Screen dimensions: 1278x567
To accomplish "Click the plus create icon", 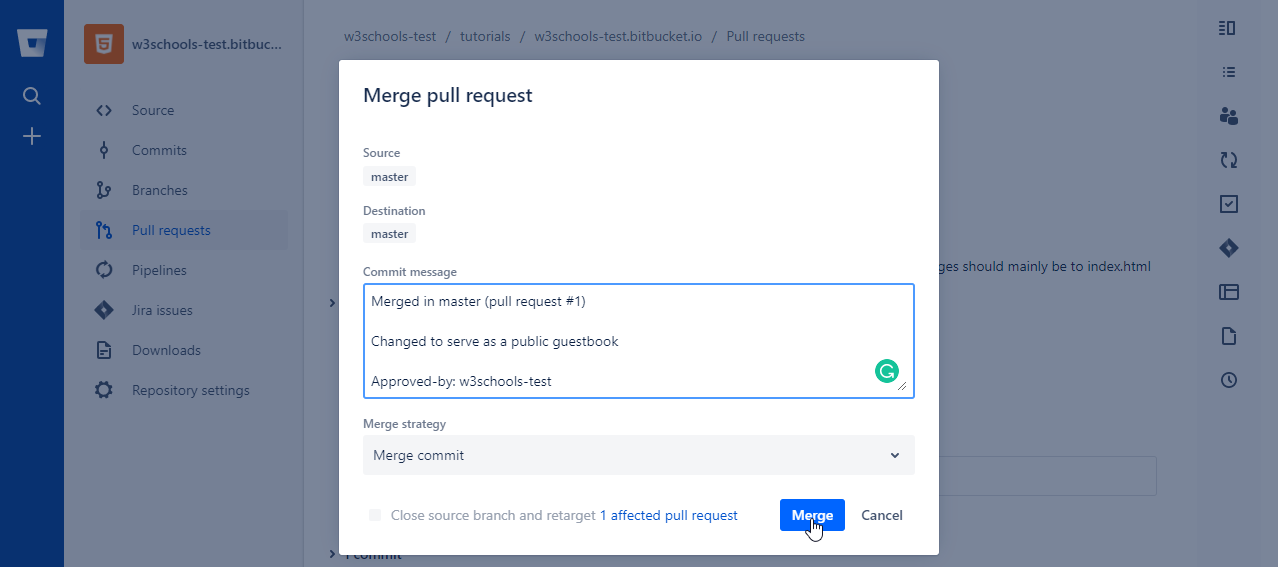I will (32, 136).
